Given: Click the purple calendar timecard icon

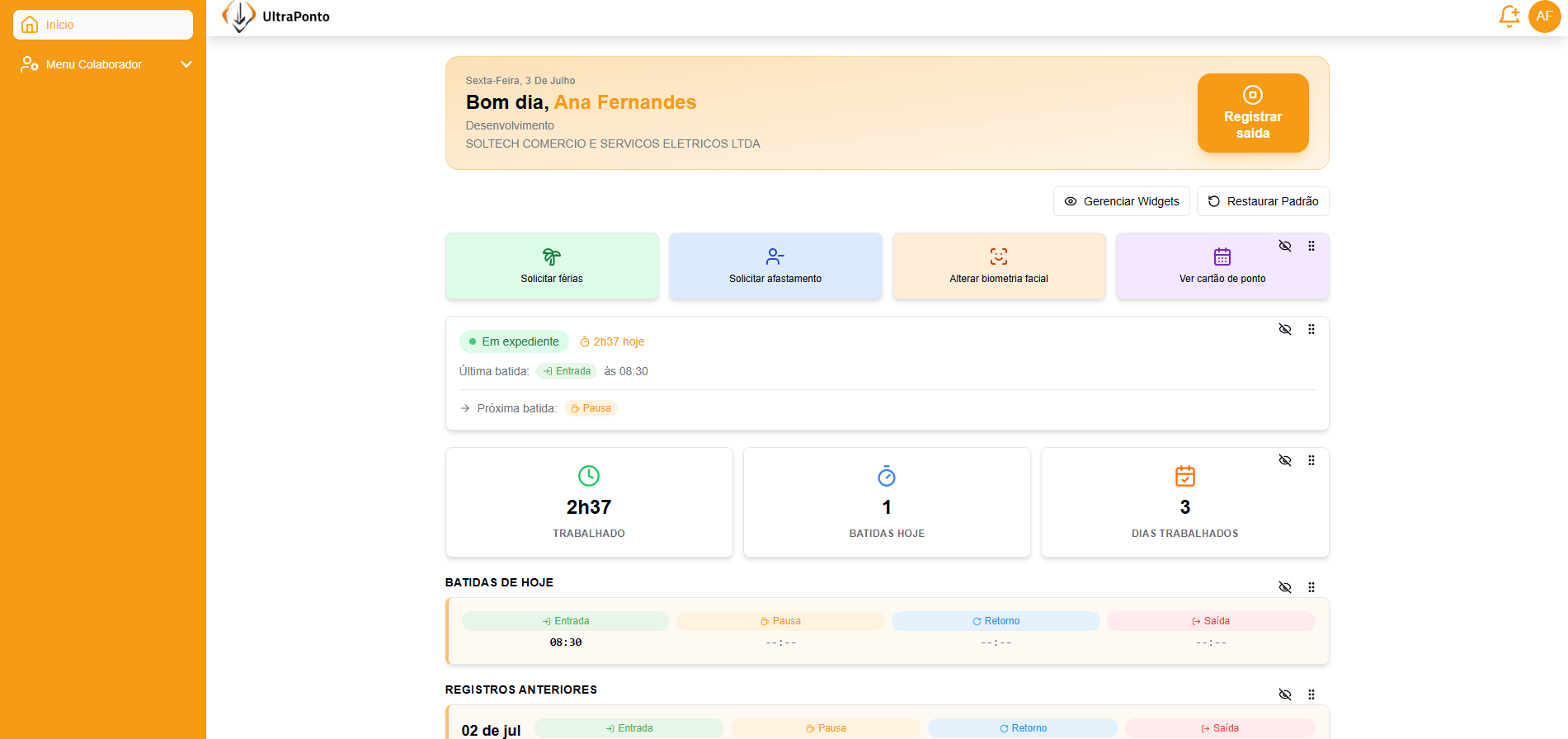Looking at the screenshot, I should coord(1222,257).
